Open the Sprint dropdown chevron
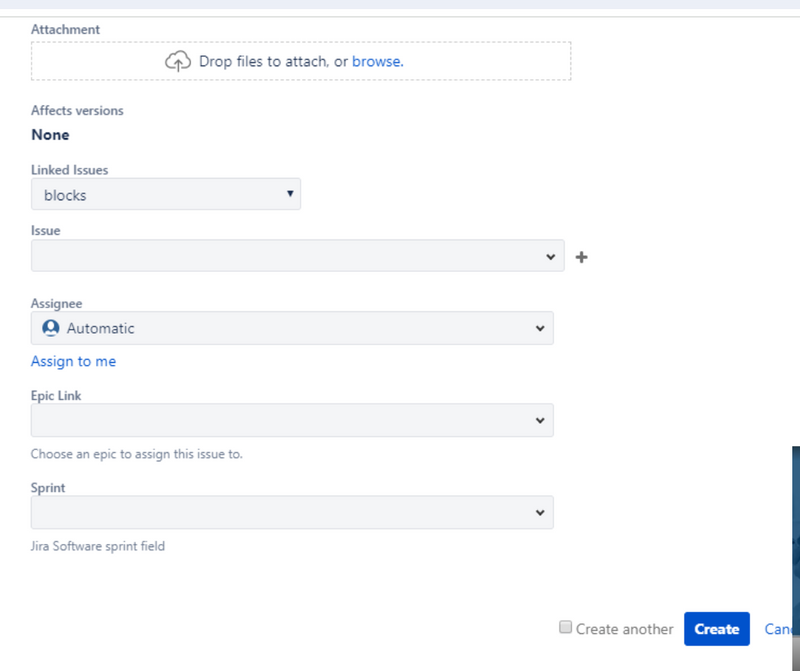 540,512
